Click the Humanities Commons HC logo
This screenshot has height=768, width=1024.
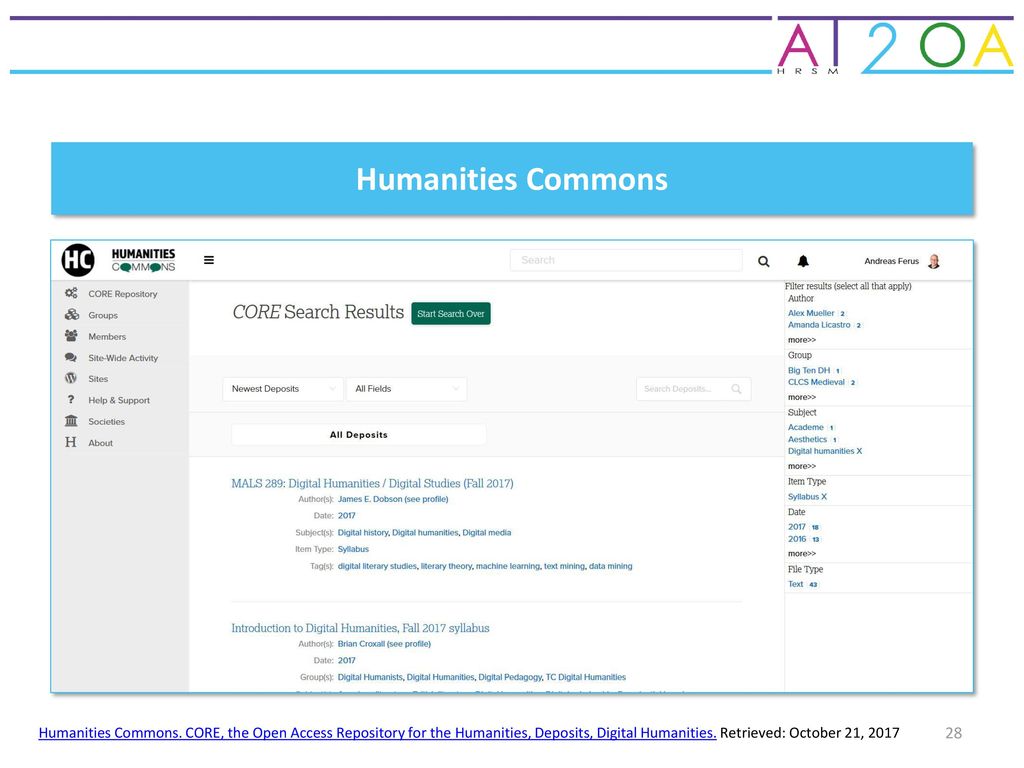coord(78,260)
